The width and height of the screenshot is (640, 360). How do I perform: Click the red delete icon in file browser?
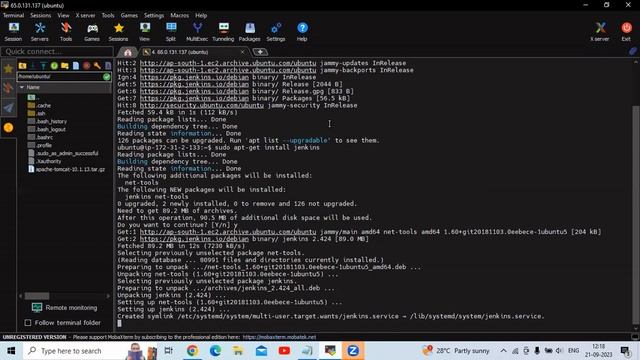(87, 66)
